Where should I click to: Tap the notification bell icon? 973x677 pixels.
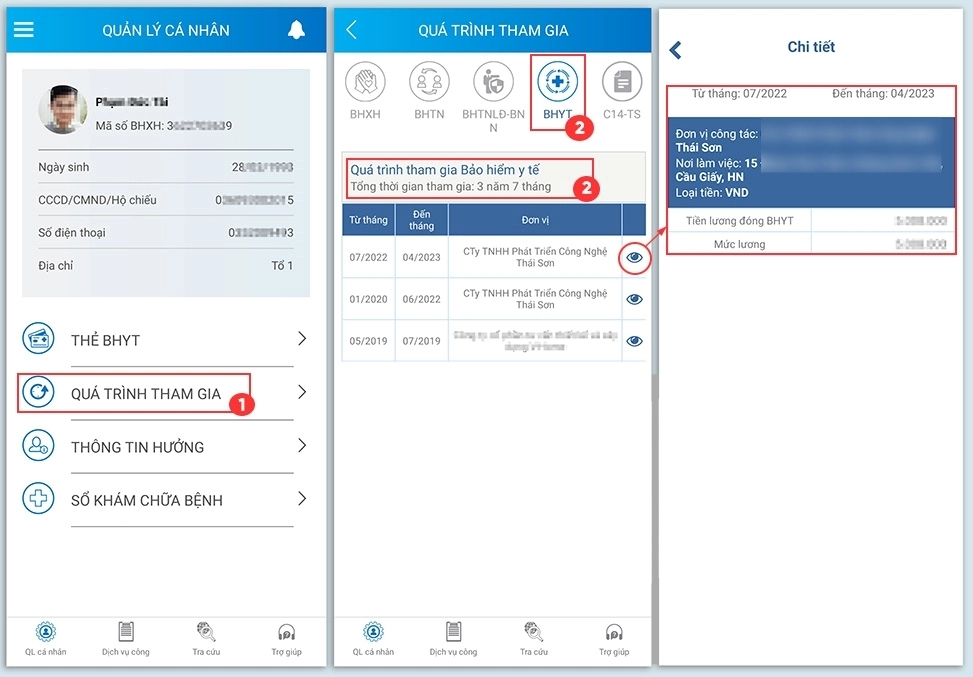(x=297, y=29)
